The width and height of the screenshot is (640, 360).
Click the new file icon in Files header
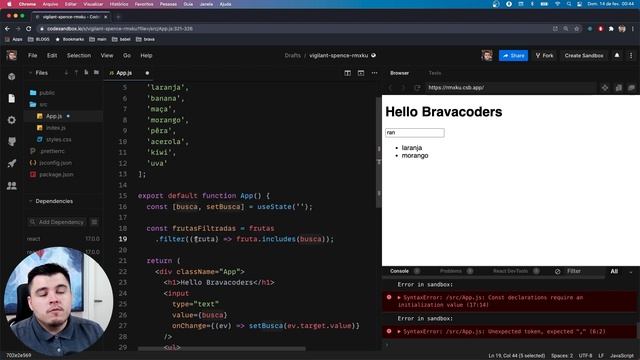[x=86, y=73]
